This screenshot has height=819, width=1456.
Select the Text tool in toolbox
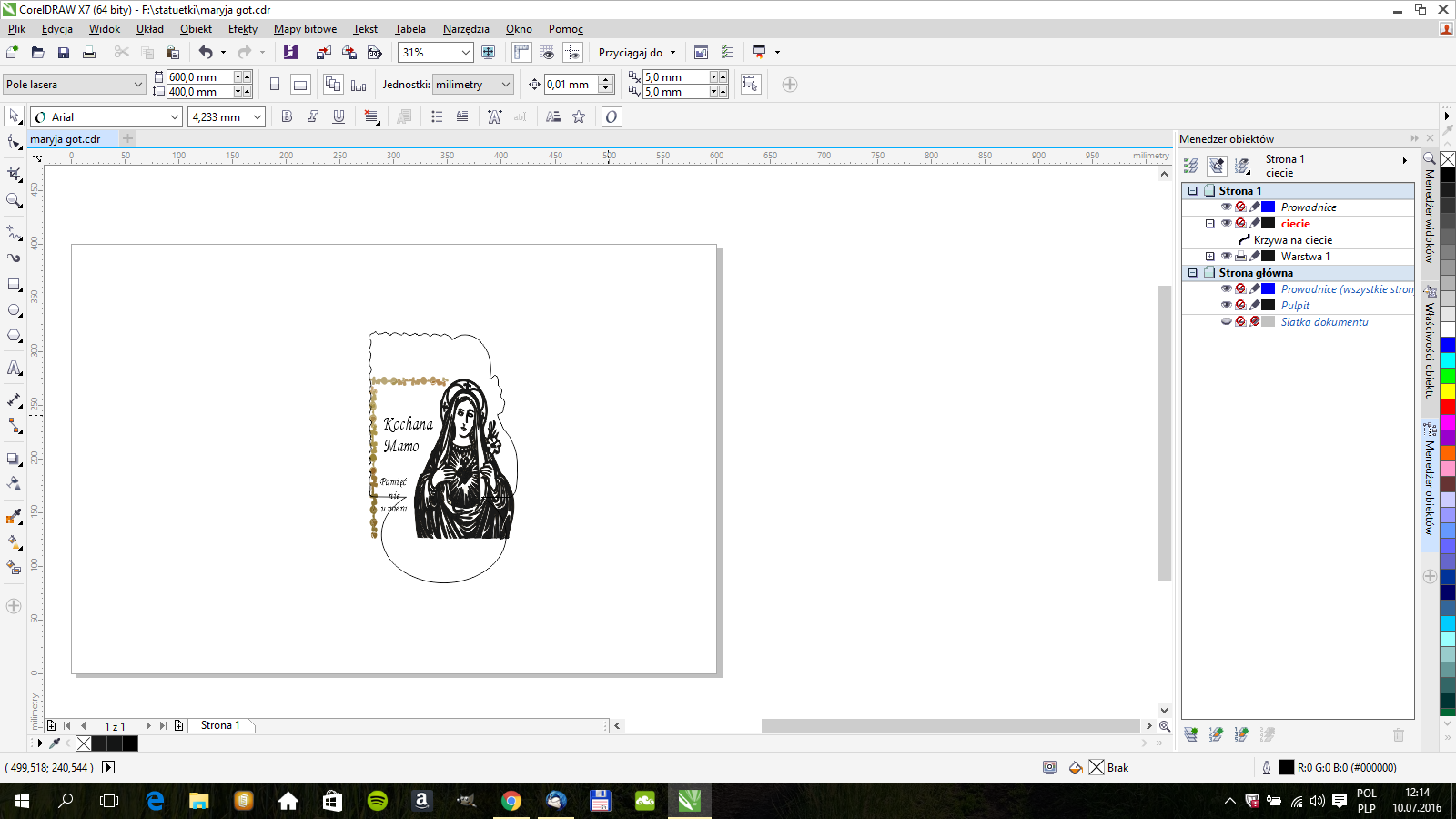(x=14, y=369)
